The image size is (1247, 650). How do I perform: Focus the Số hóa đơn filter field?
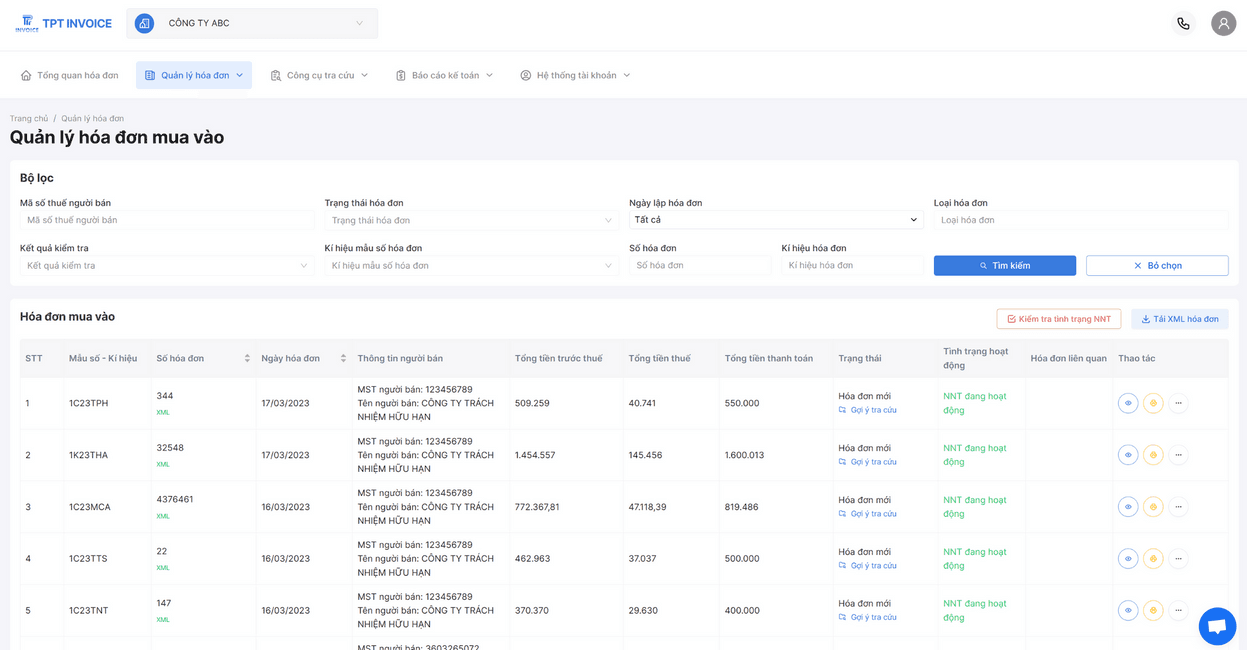click(x=700, y=266)
